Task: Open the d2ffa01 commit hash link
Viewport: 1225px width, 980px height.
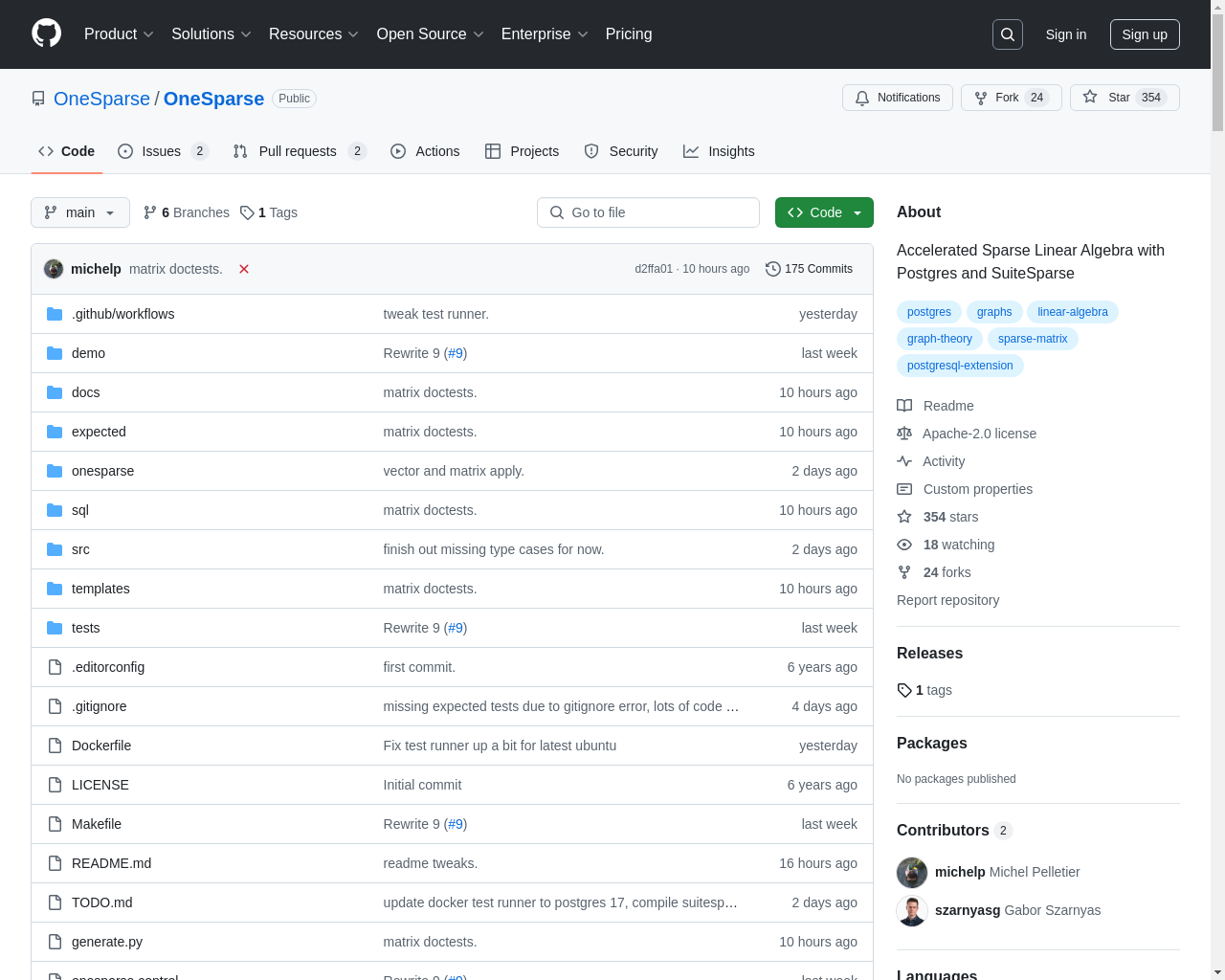Action: [x=654, y=269]
